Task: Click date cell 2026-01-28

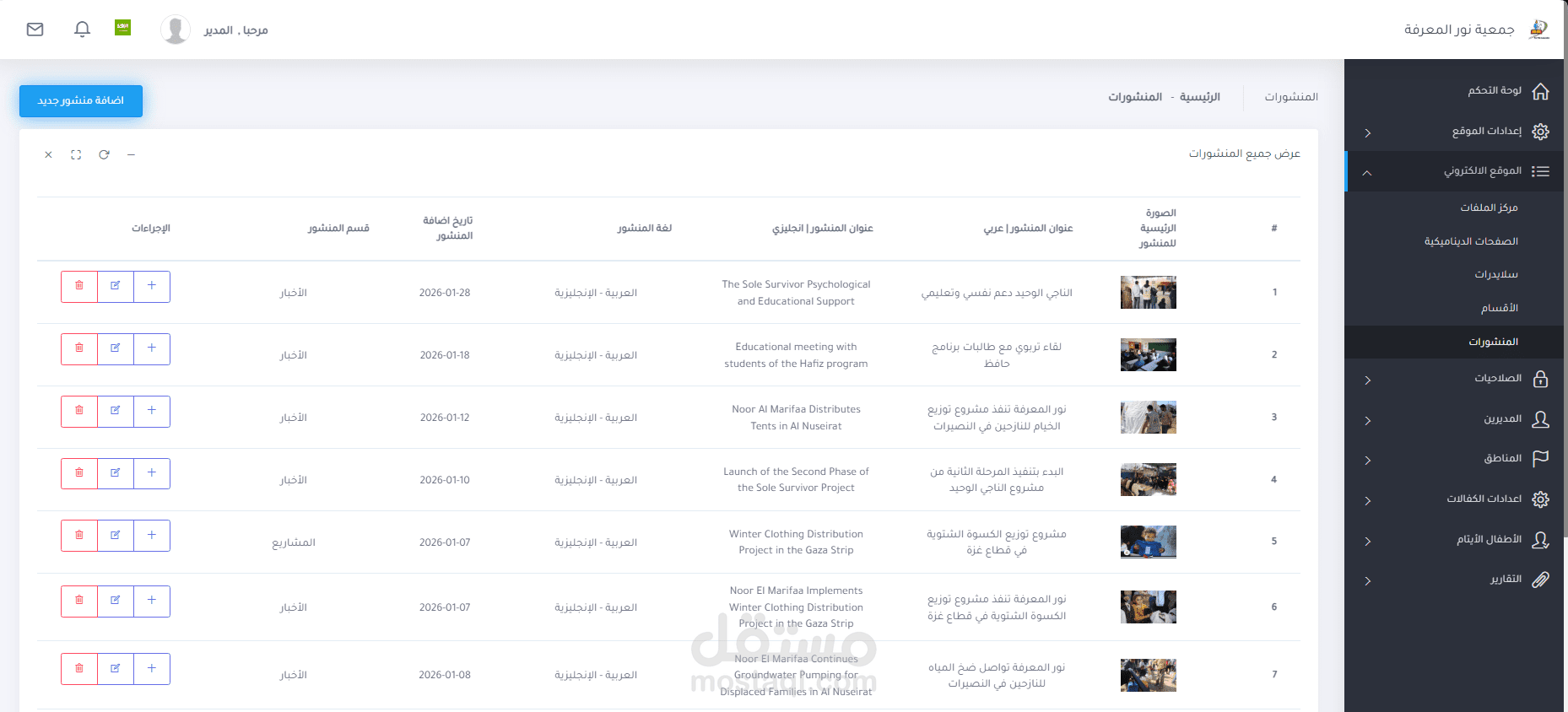Action: tap(445, 293)
